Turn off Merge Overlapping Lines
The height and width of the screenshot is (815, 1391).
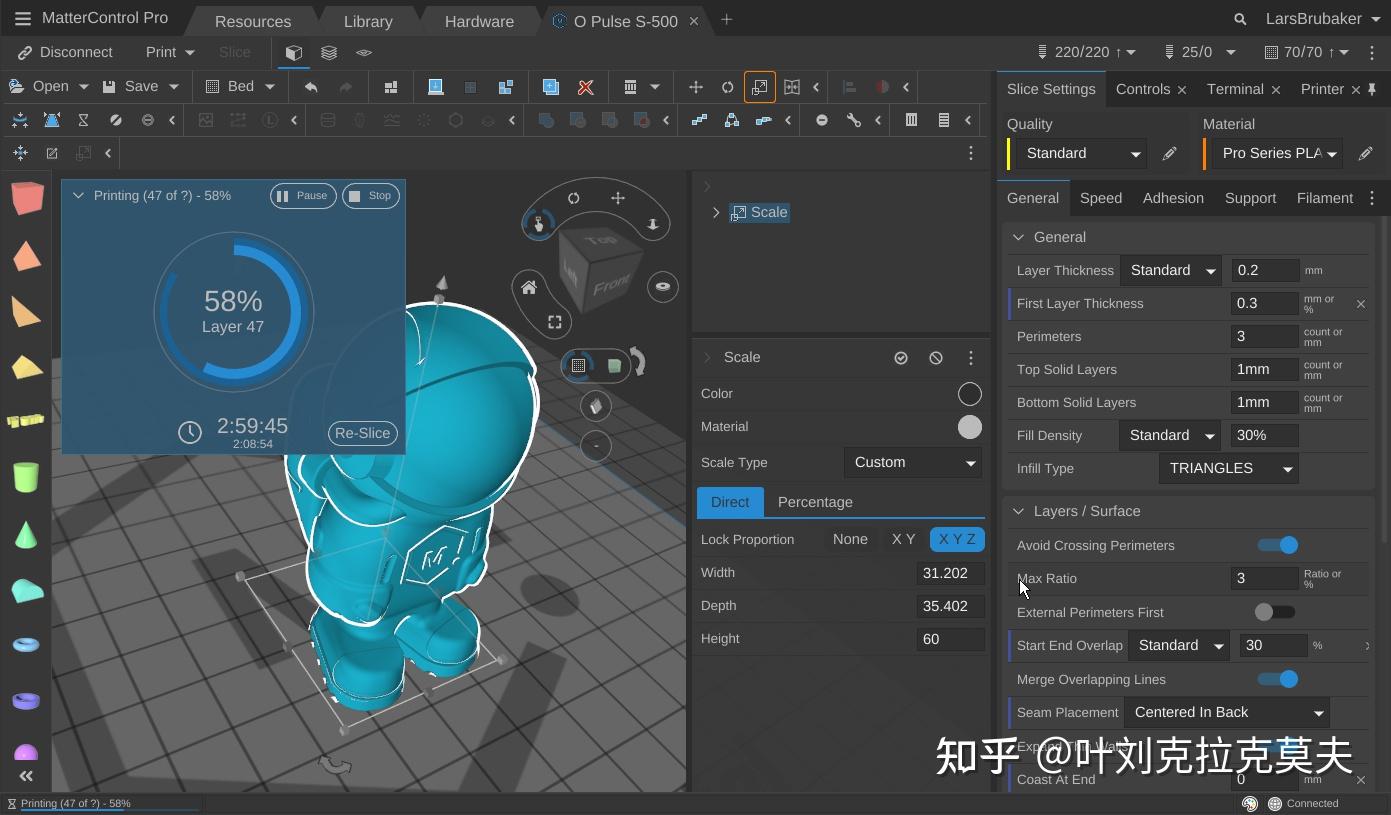pos(1277,679)
